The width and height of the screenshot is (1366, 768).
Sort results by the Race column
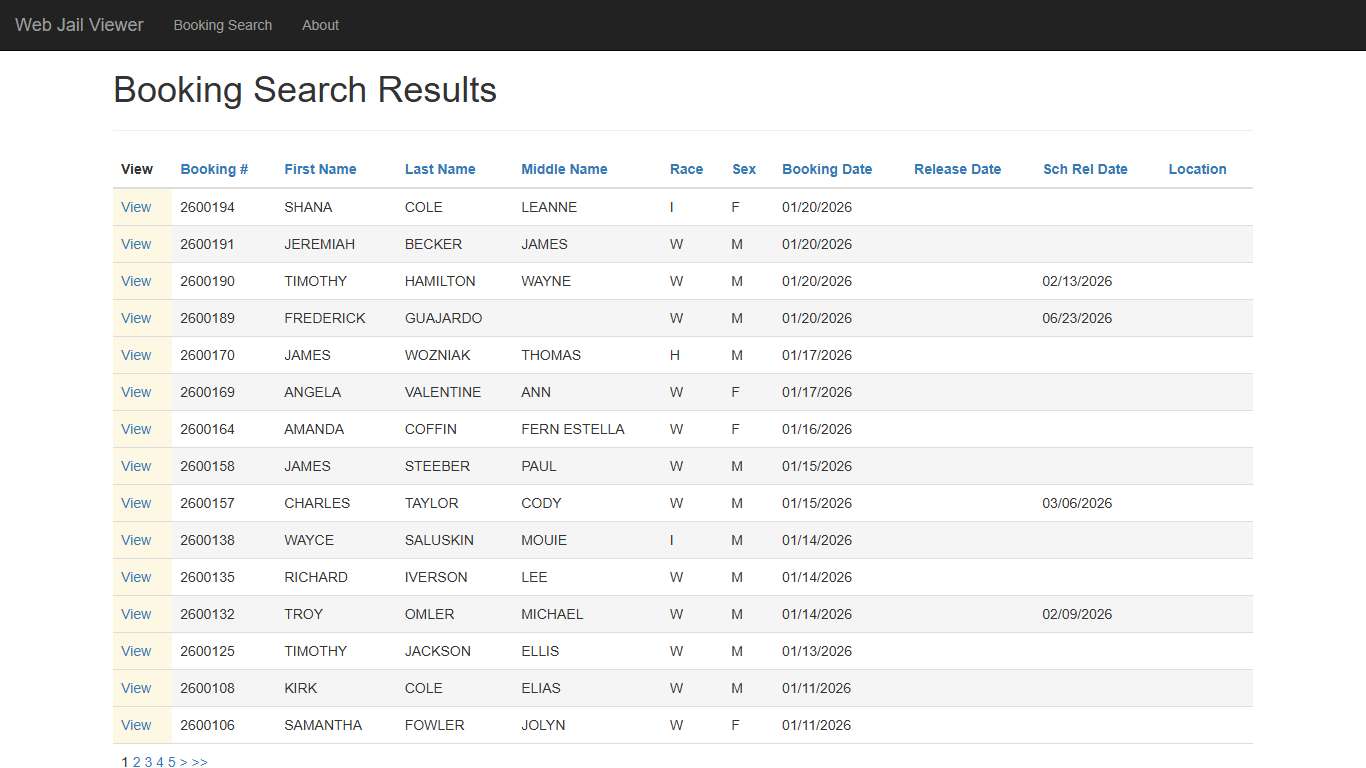tap(686, 169)
